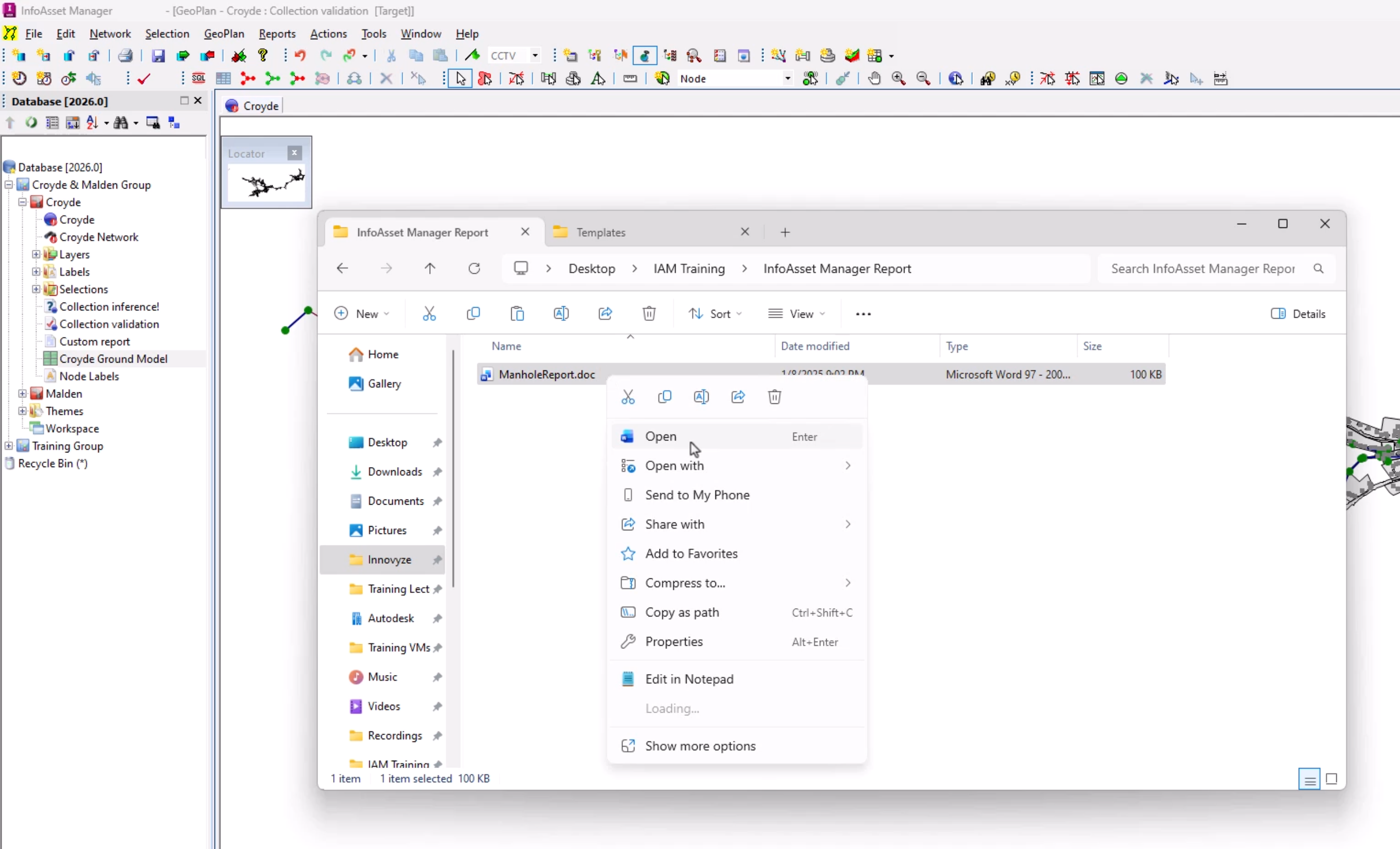
Task: Open the CCTV theme dropdown
Action: click(x=534, y=55)
